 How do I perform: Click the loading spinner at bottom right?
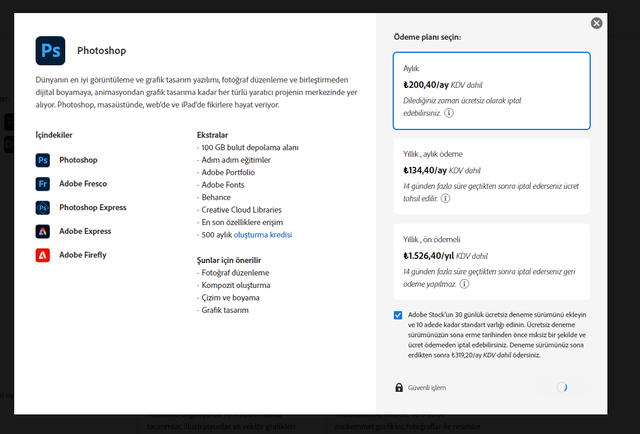(x=561, y=387)
